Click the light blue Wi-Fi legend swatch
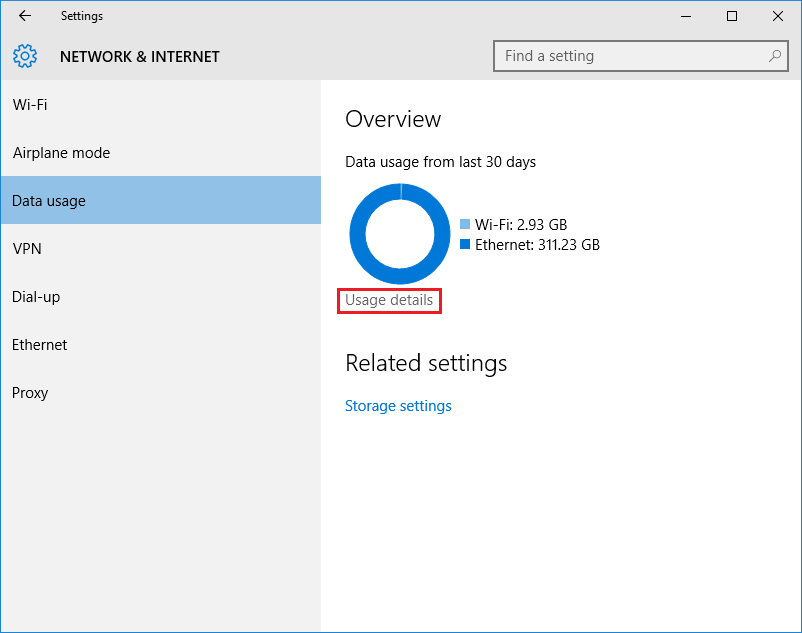The image size is (802, 633). click(465, 225)
